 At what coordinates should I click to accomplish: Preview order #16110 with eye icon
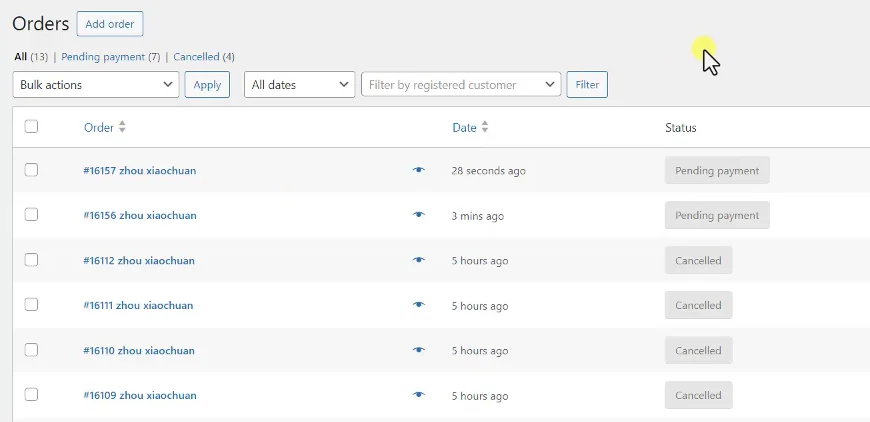pyautogui.click(x=419, y=350)
